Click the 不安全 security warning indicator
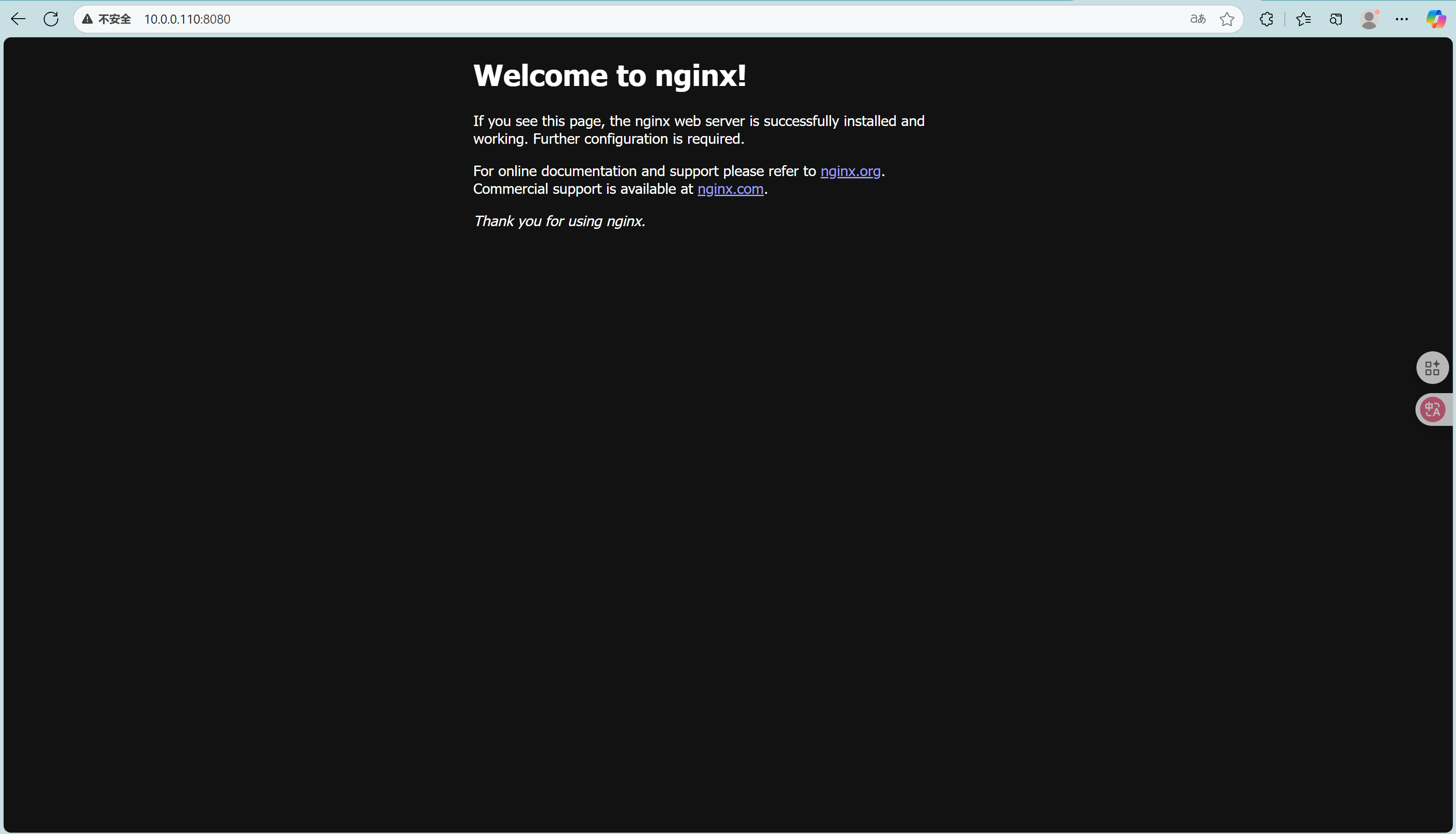This screenshot has height=834, width=1456. 107,19
